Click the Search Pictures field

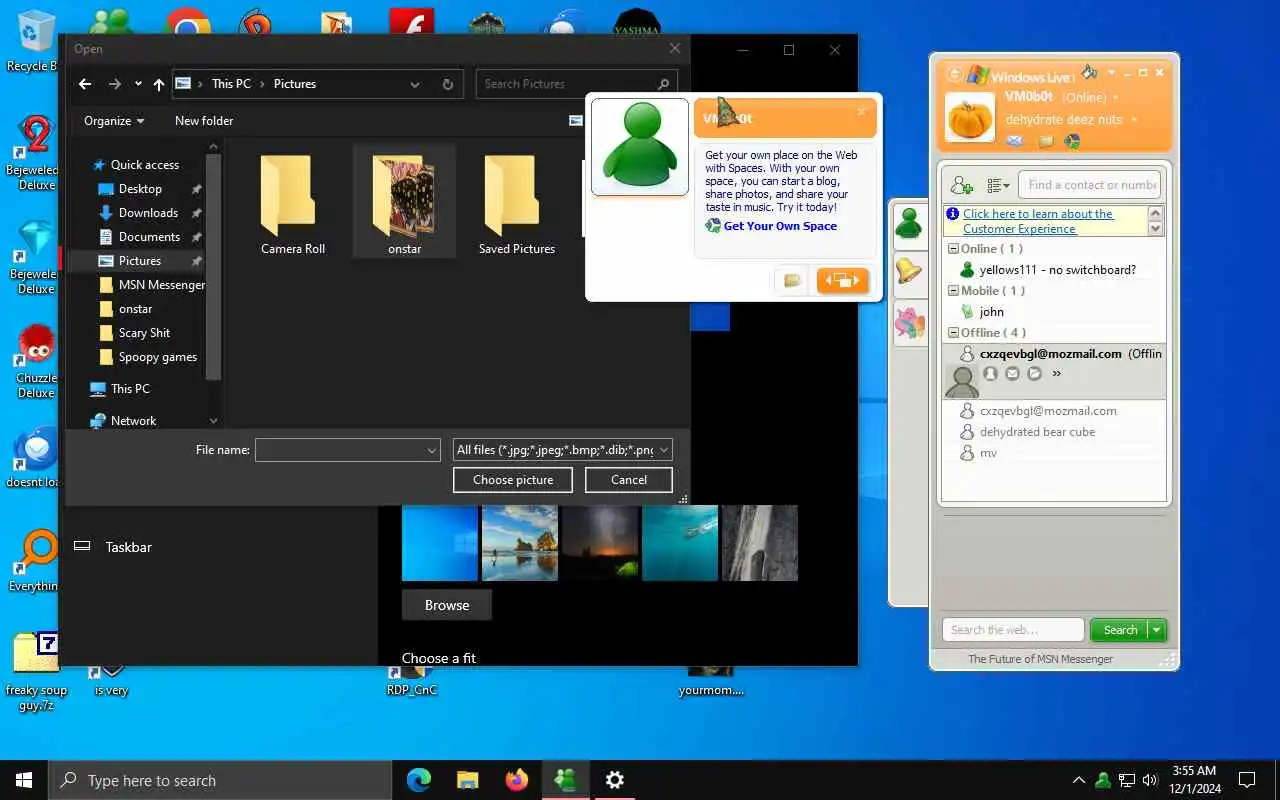(576, 84)
